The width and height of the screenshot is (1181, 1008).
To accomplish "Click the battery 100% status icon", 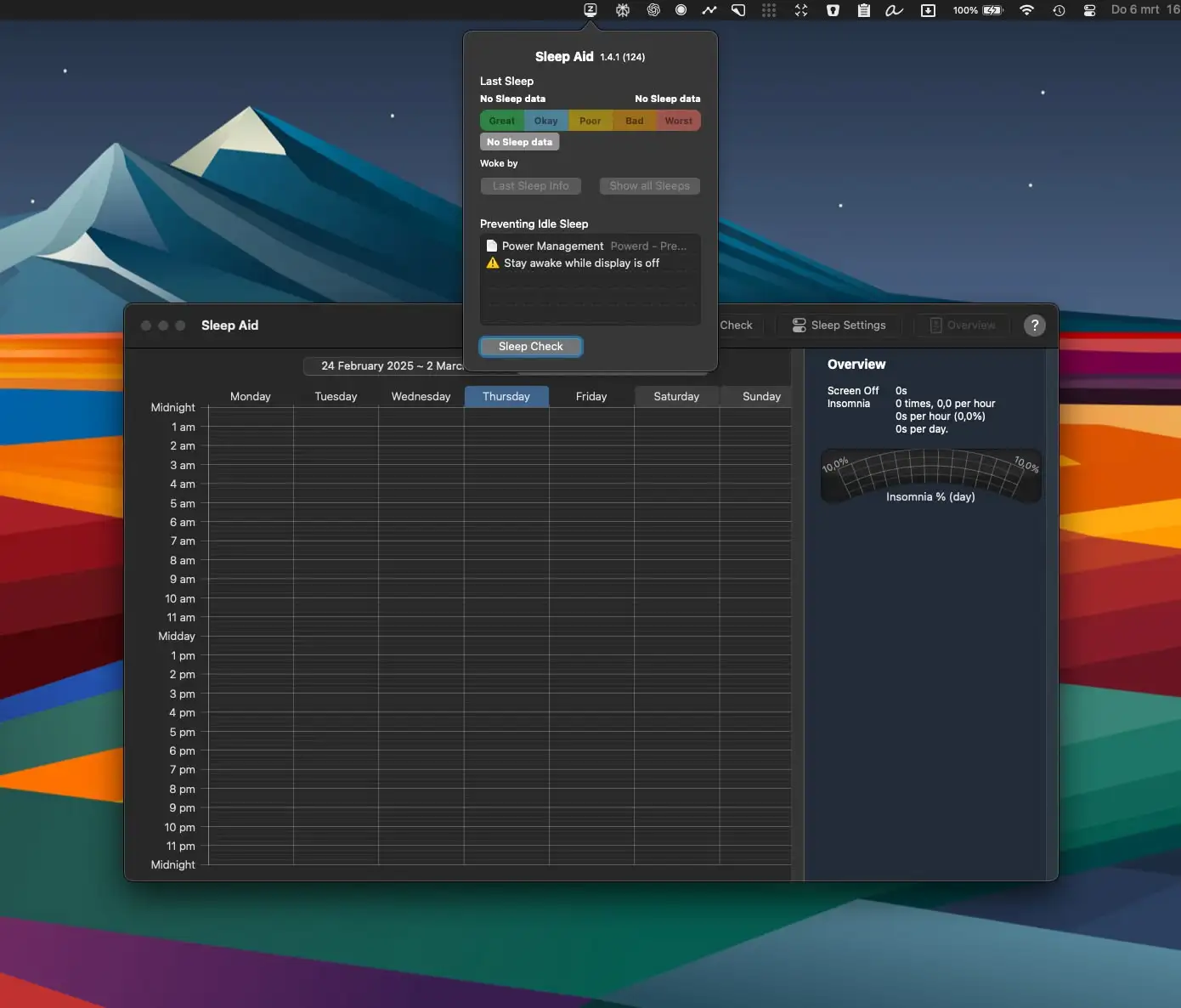I will 978,10.
